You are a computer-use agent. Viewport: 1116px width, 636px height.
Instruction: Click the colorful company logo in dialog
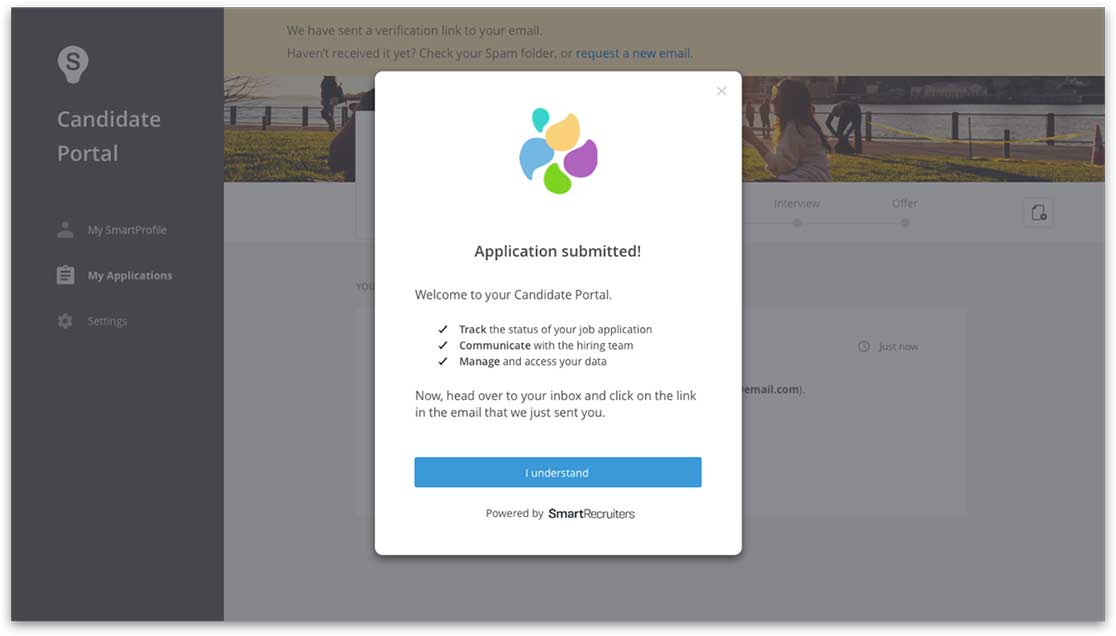(558, 151)
